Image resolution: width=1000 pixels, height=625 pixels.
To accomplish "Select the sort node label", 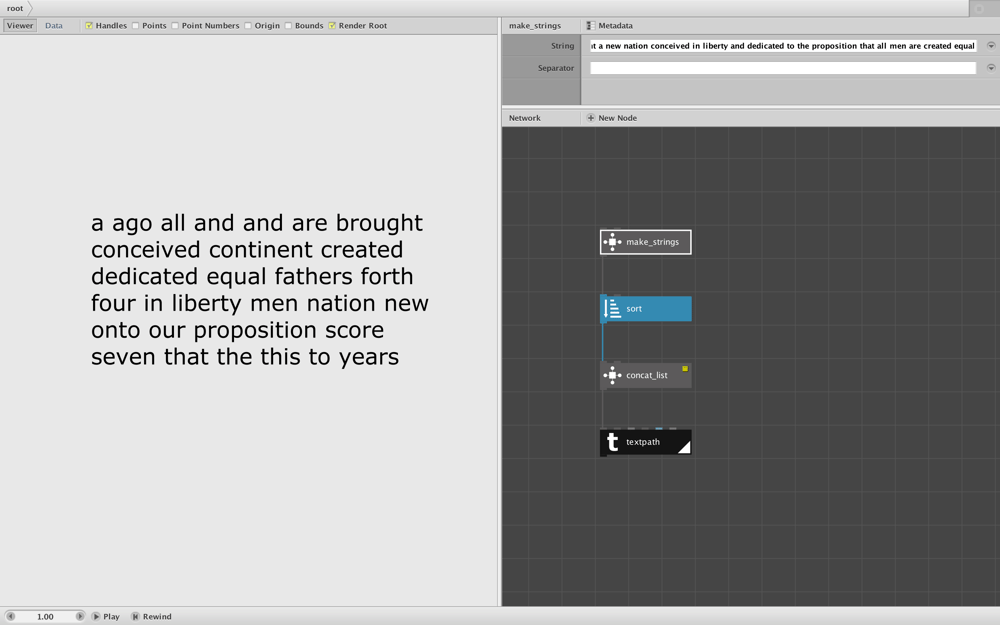I will (634, 309).
